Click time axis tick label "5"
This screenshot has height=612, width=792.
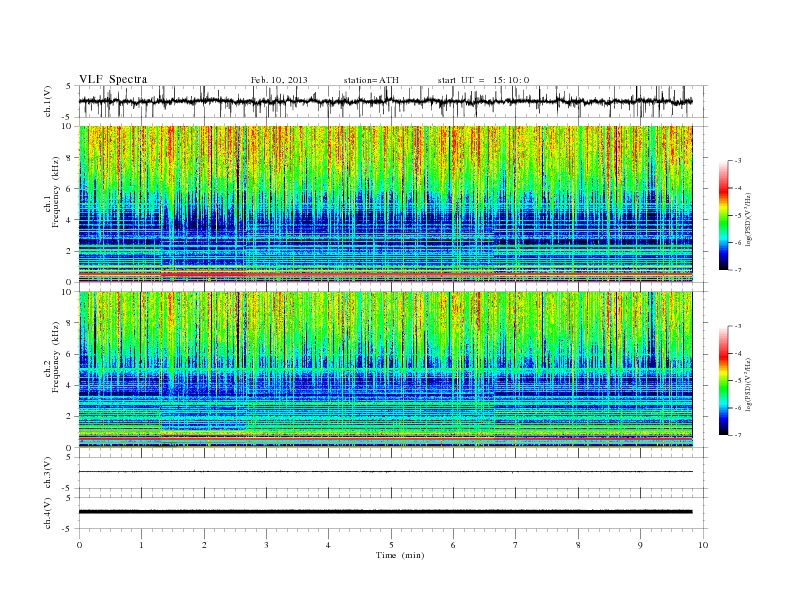[x=391, y=545]
